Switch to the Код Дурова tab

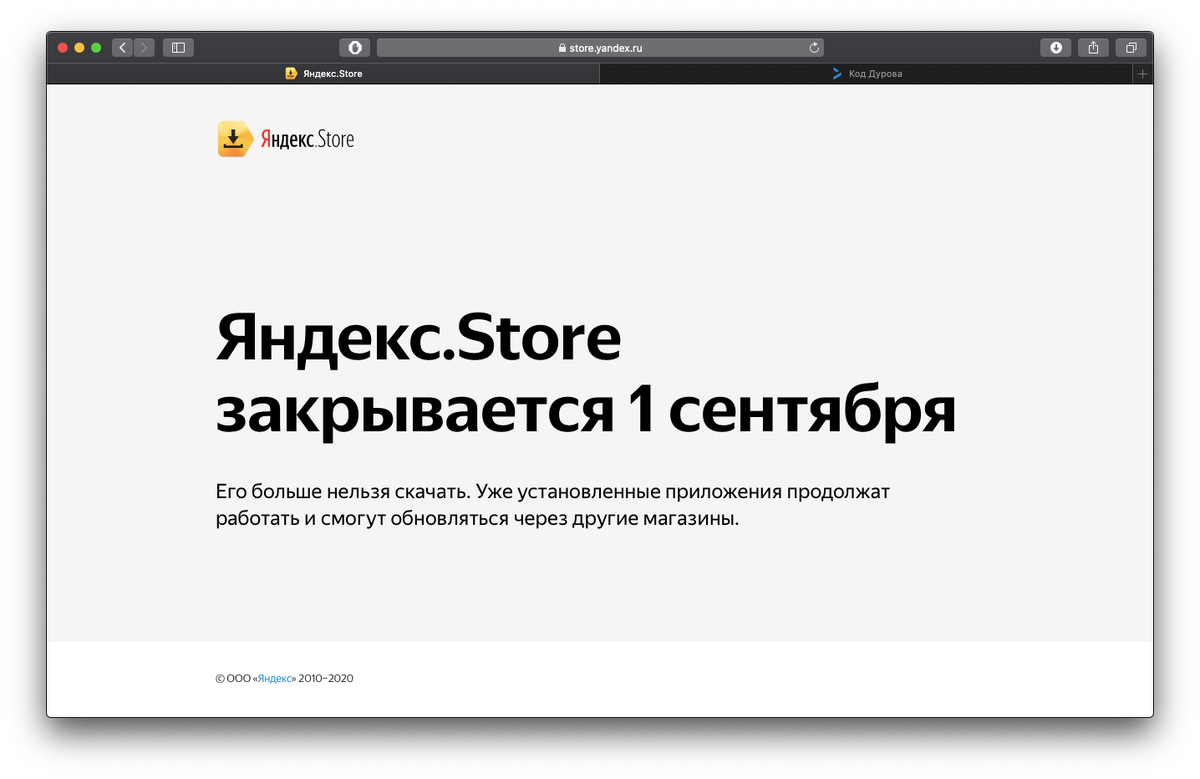pos(866,73)
